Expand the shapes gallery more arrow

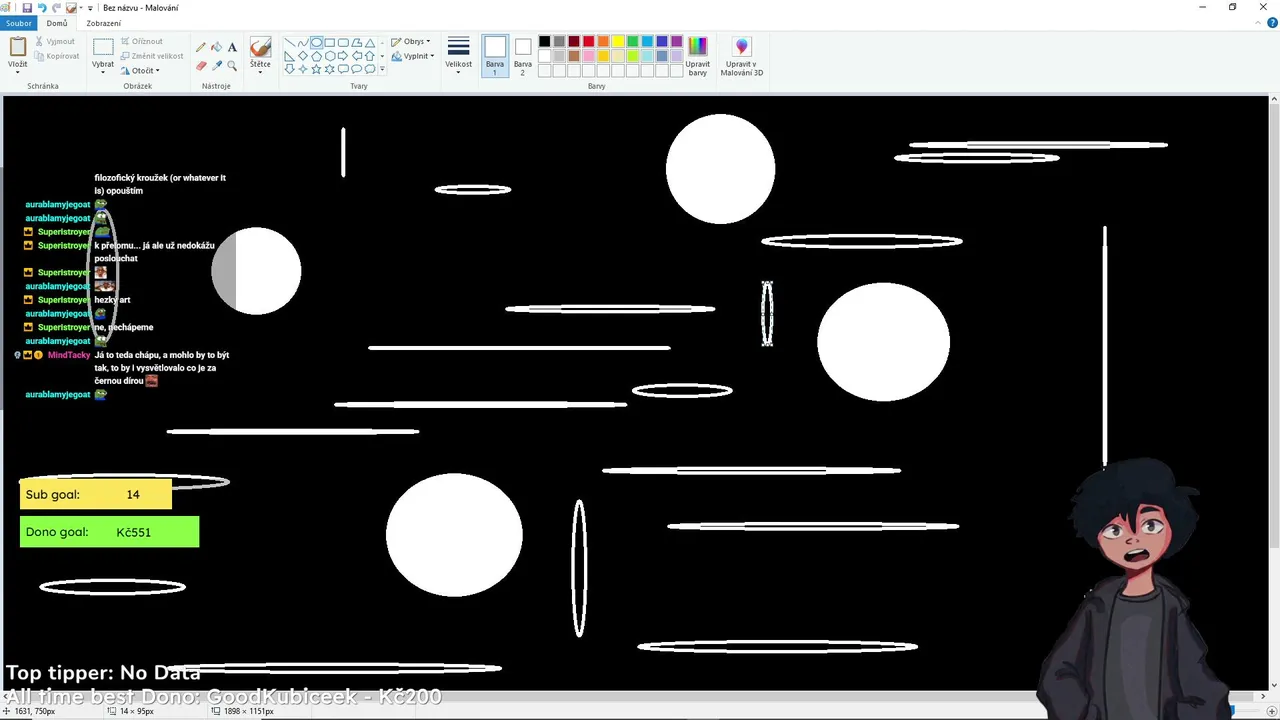[382, 69]
